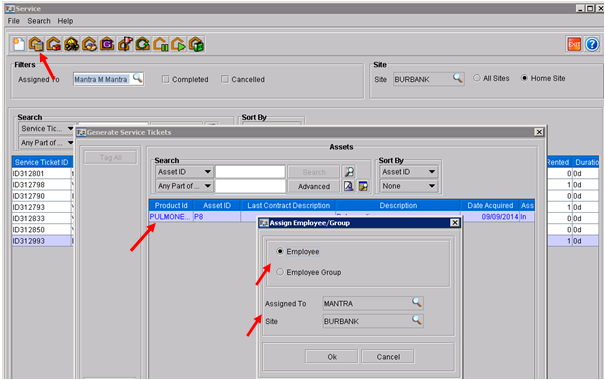Toggle the Completed checkbox
This screenshot has width=605, height=380.
pos(166,79)
